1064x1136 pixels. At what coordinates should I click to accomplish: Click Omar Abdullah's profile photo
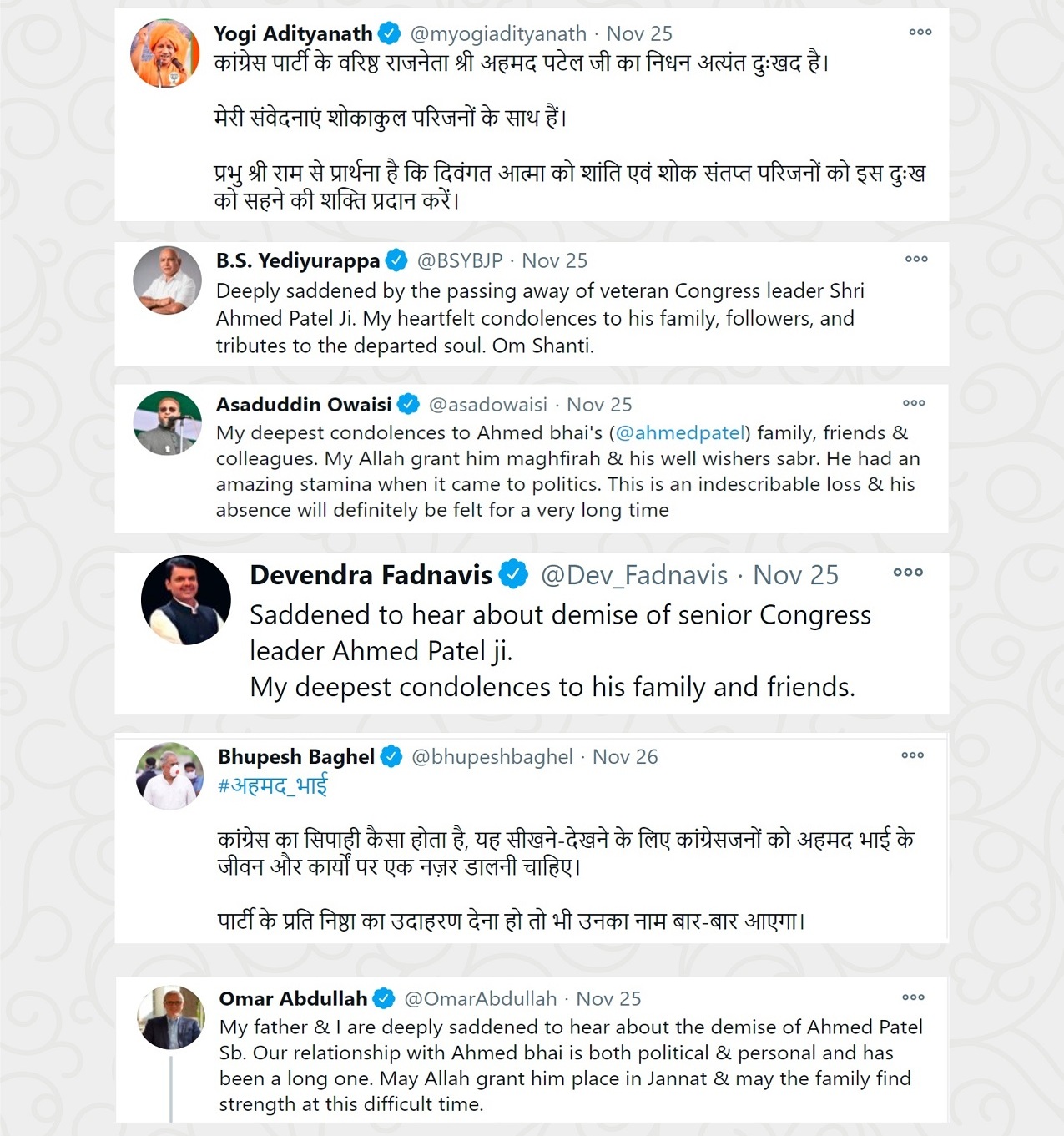171,1017
